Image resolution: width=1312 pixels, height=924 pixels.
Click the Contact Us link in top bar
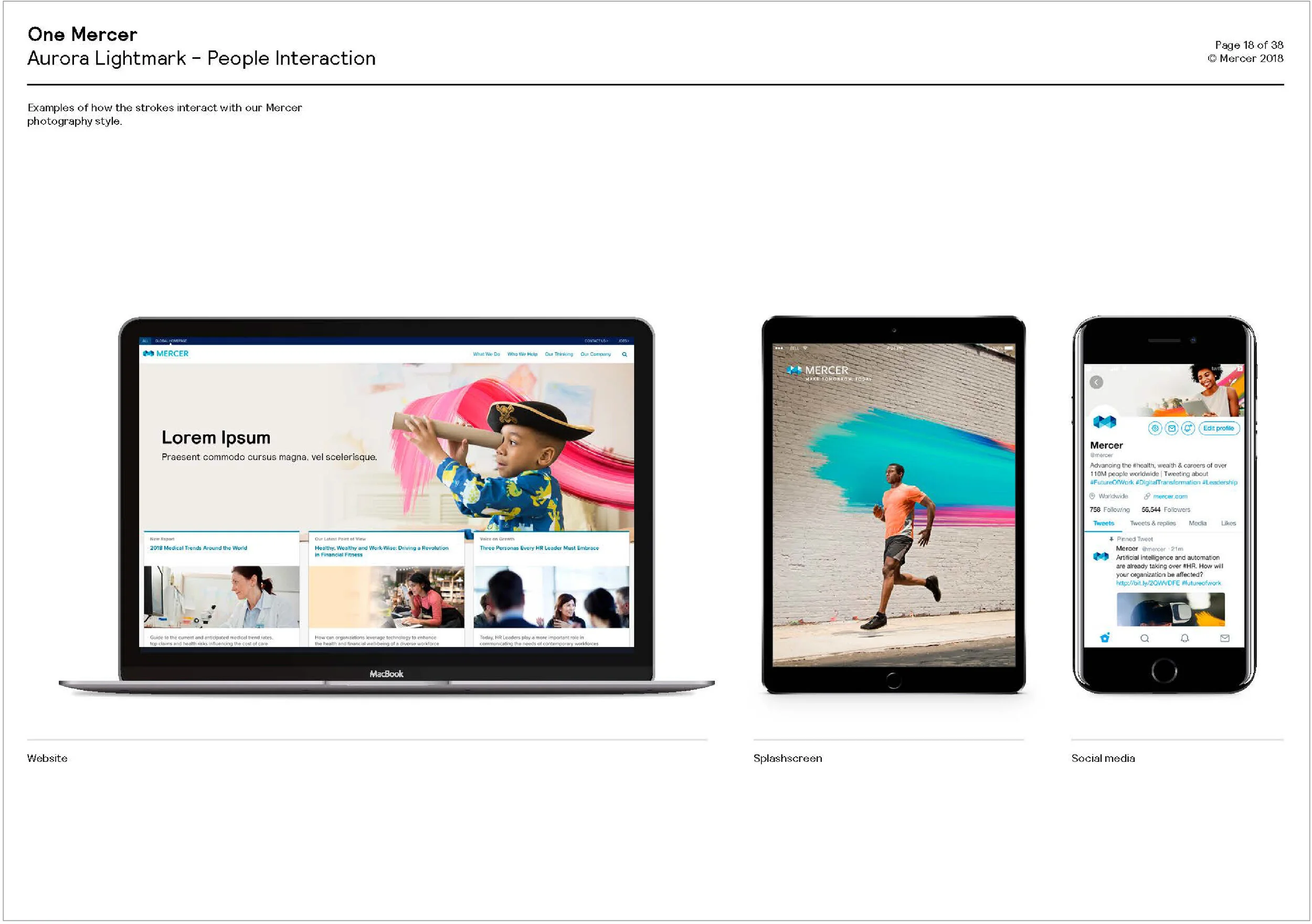pyautogui.click(x=596, y=341)
